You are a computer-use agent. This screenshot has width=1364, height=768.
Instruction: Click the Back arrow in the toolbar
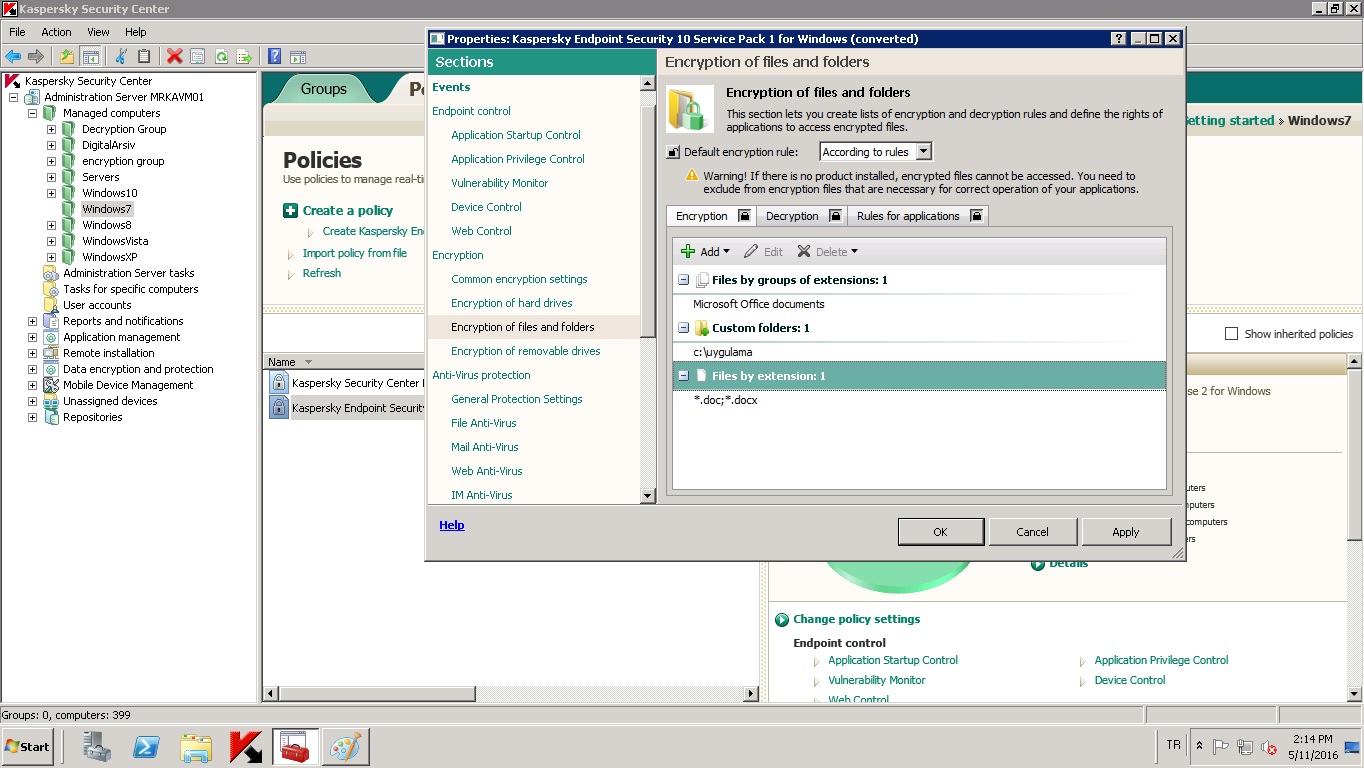pos(13,57)
